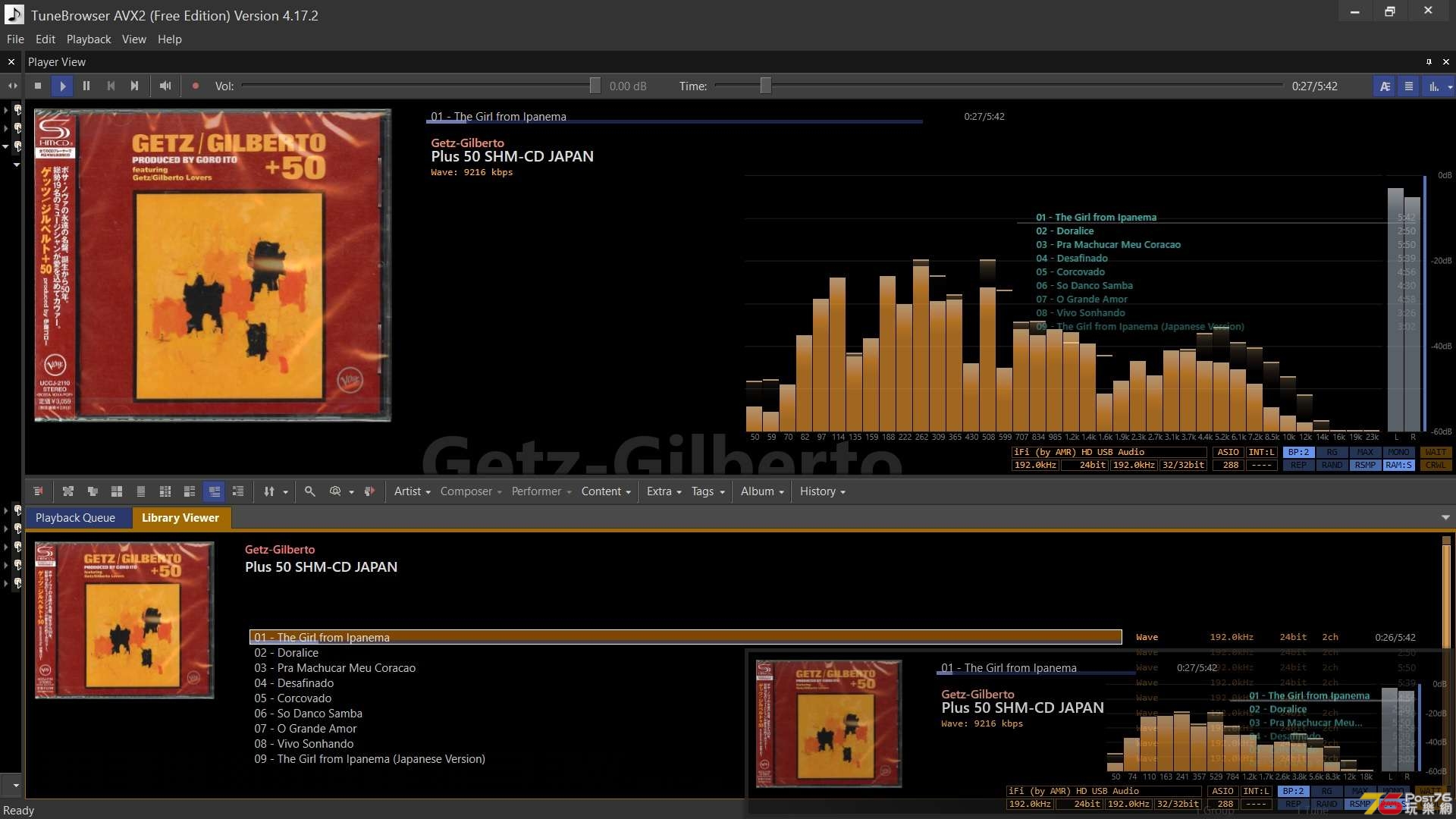Image resolution: width=1456 pixels, height=819 pixels.
Task: Click the highlighted album list view icon
Action: [x=215, y=491]
